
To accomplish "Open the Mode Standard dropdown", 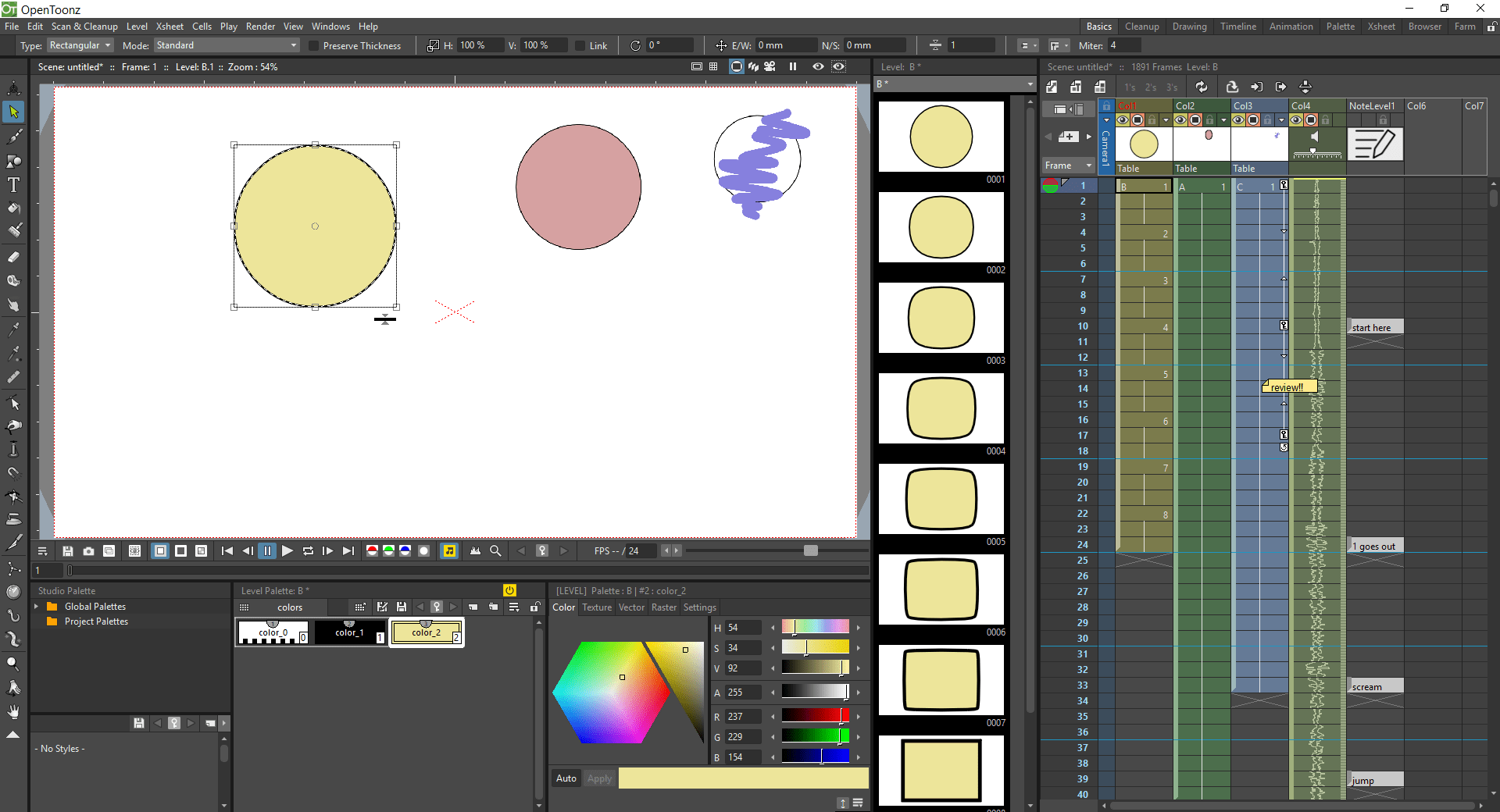I will tap(225, 45).
